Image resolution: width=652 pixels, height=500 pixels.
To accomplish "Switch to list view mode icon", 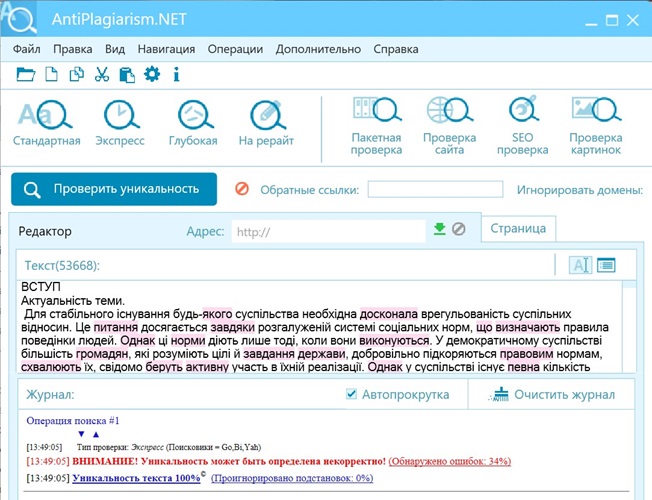I will coord(606,265).
